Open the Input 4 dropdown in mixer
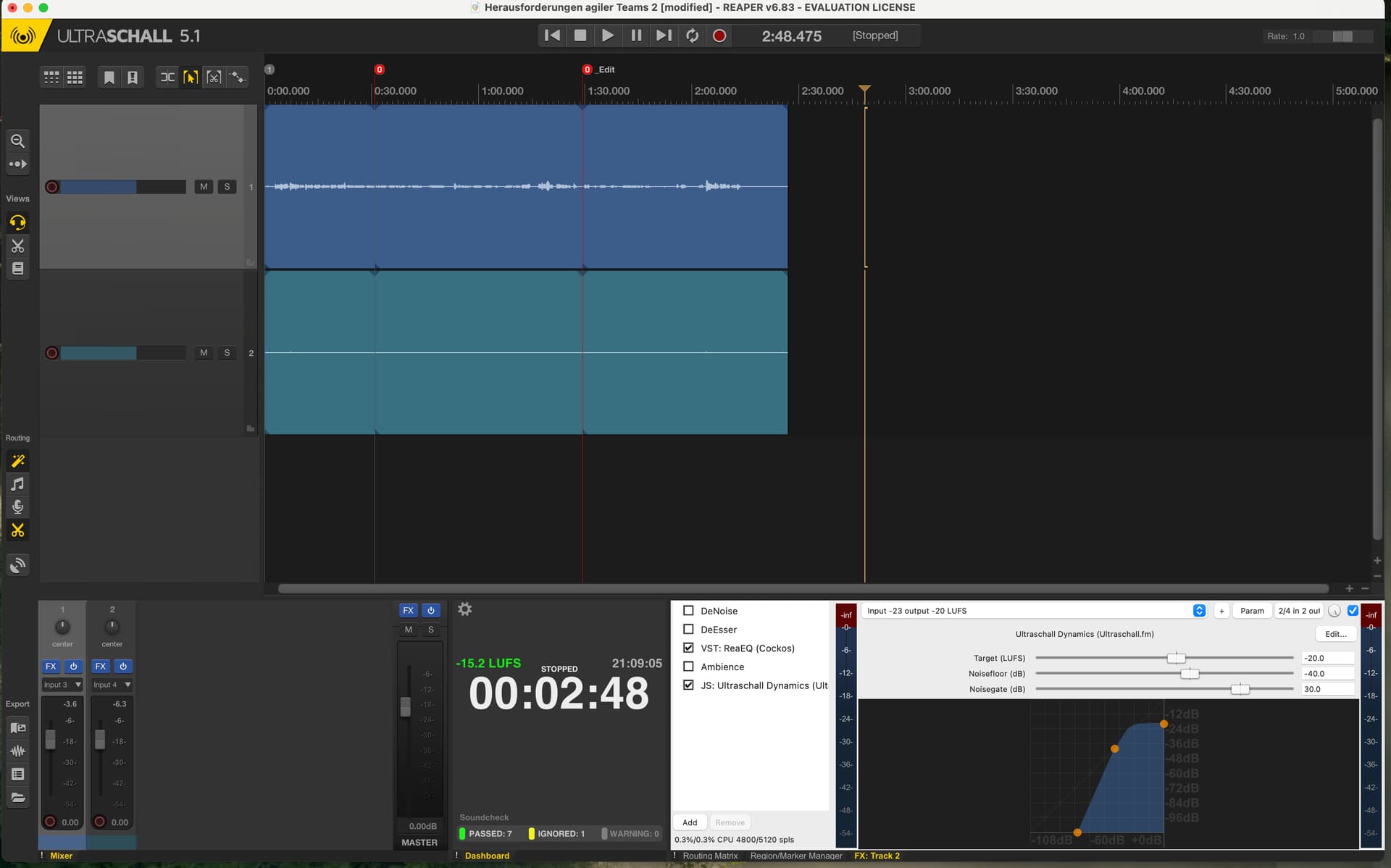Image resolution: width=1391 pixels, height=868 pixels. [112, 685]
